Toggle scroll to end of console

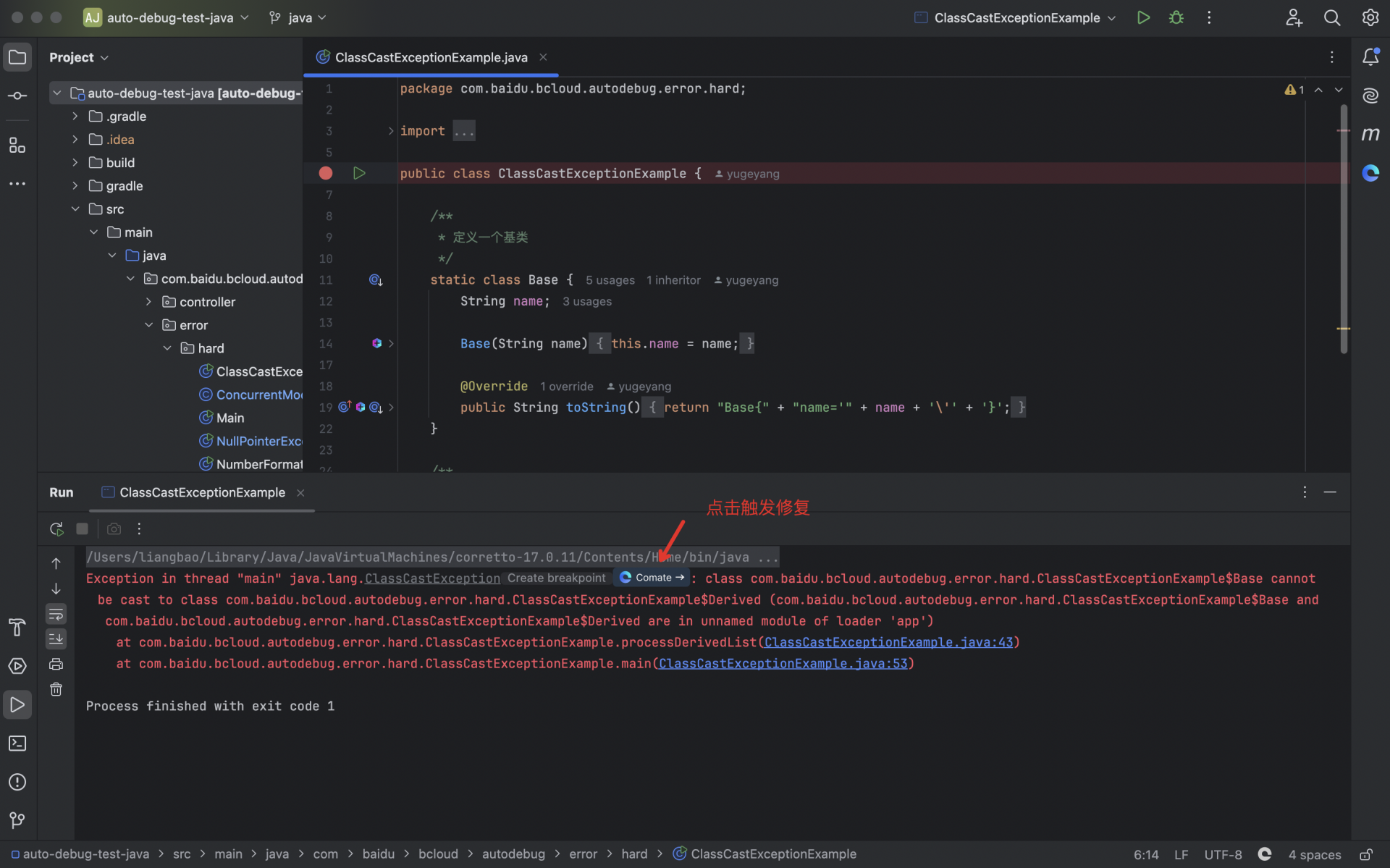[x=56, y=639]
